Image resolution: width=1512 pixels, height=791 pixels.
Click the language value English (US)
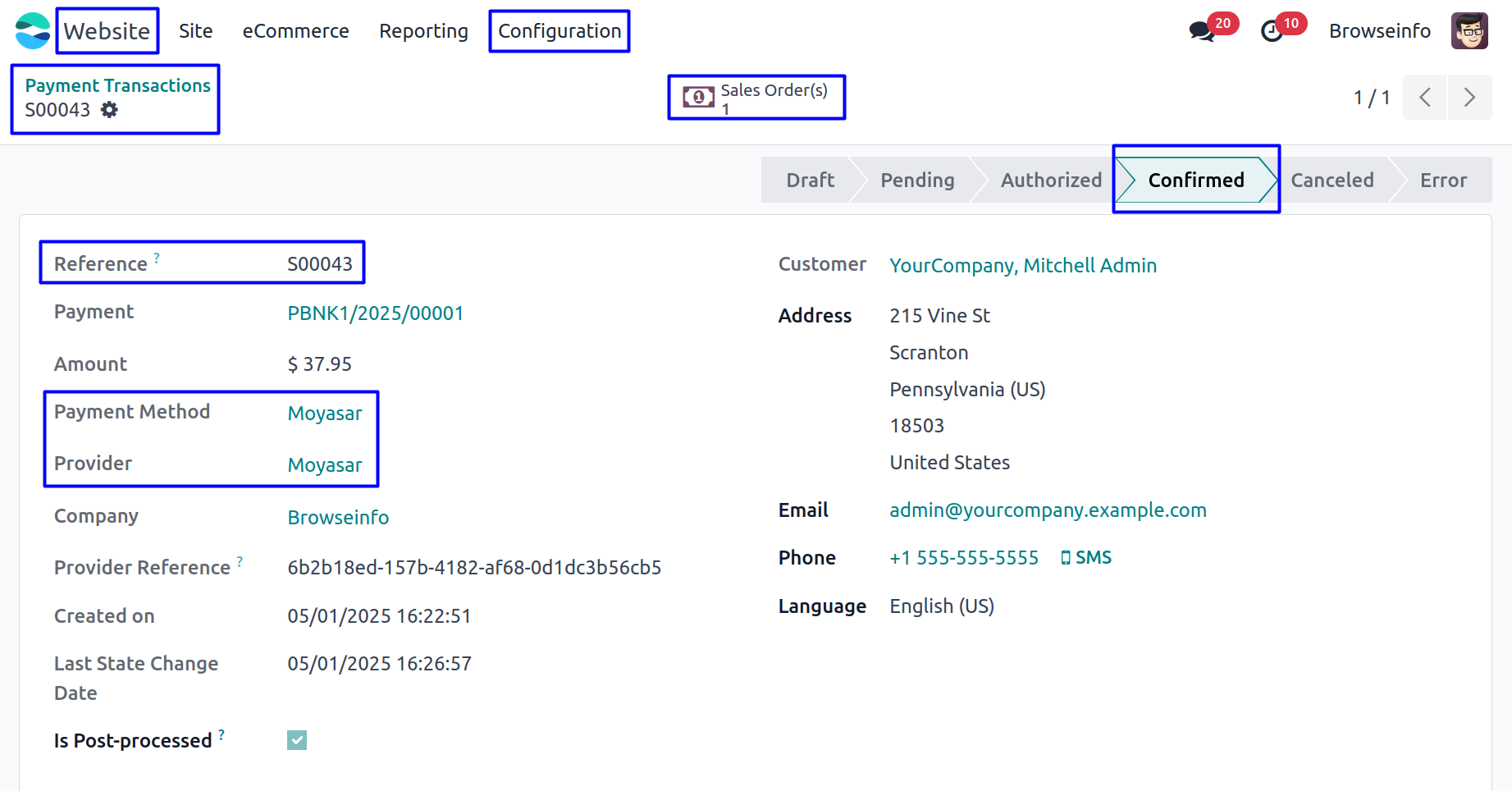point(942,606)
